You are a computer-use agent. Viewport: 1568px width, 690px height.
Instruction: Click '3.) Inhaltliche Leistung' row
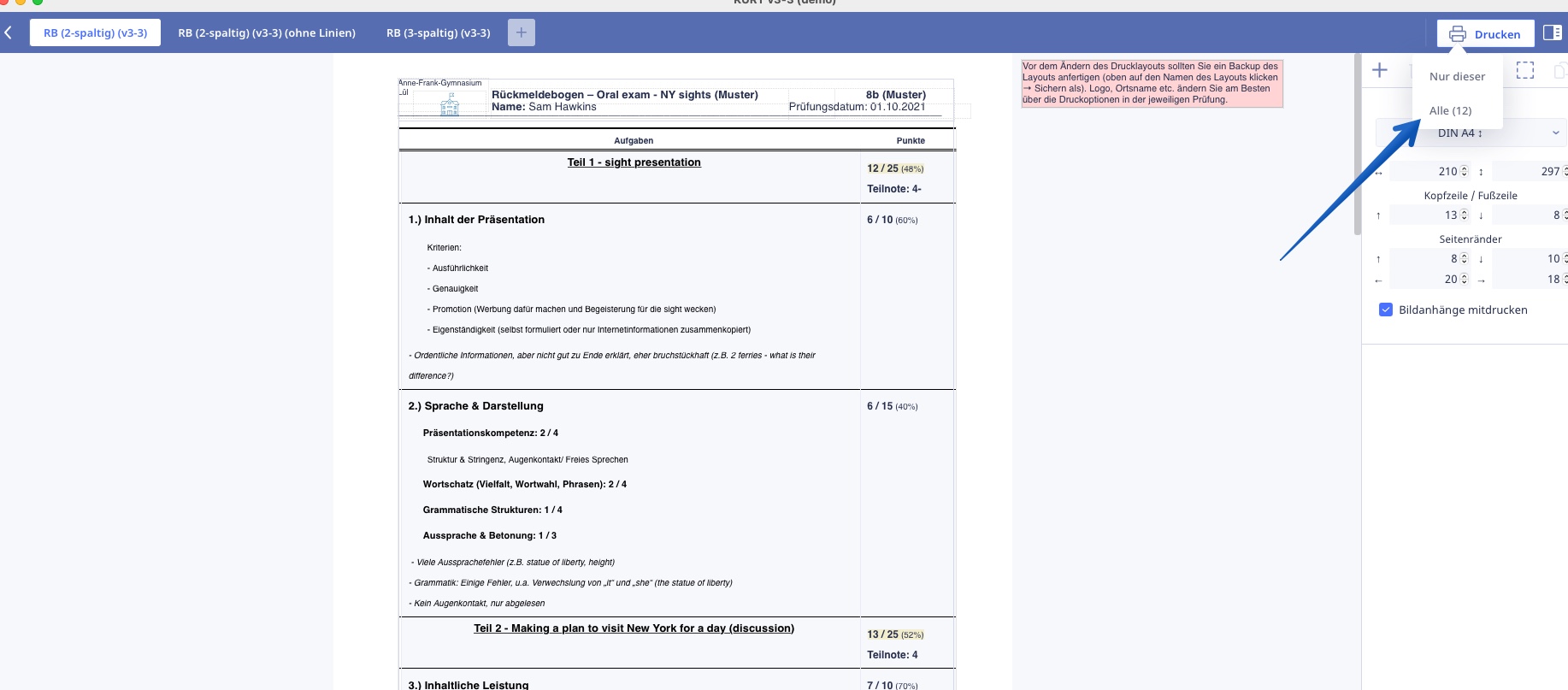coord(469,685)
